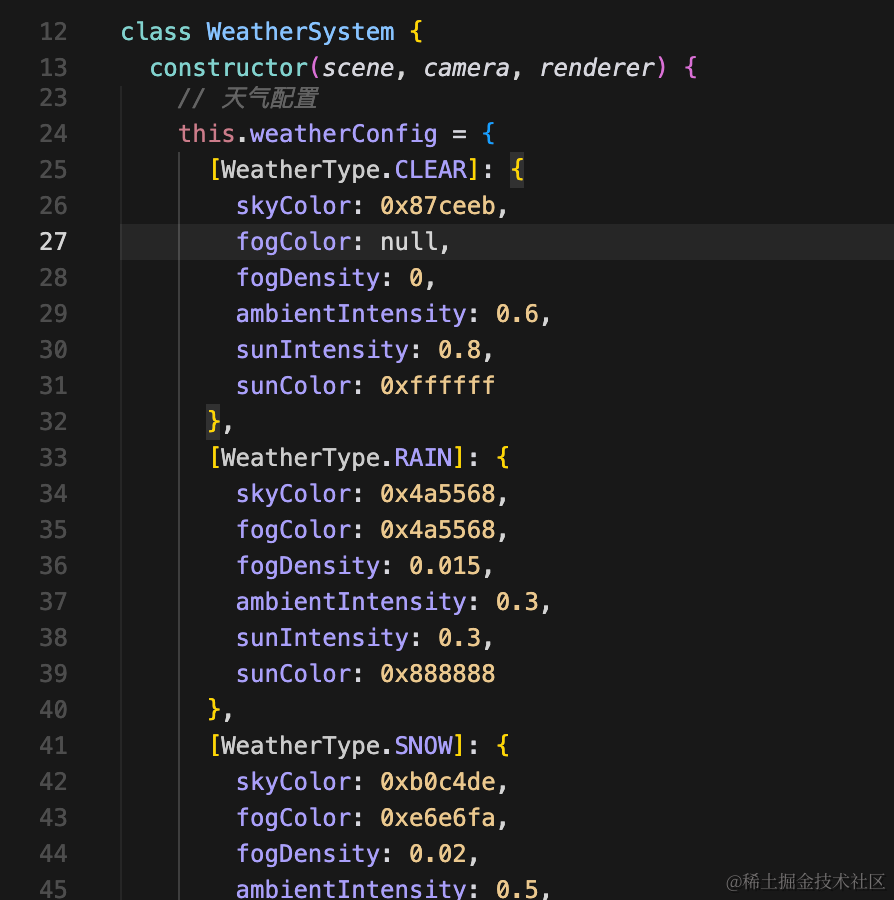
Task: Click the sunIntensity value 0.8
Action: tap(460, 350)
